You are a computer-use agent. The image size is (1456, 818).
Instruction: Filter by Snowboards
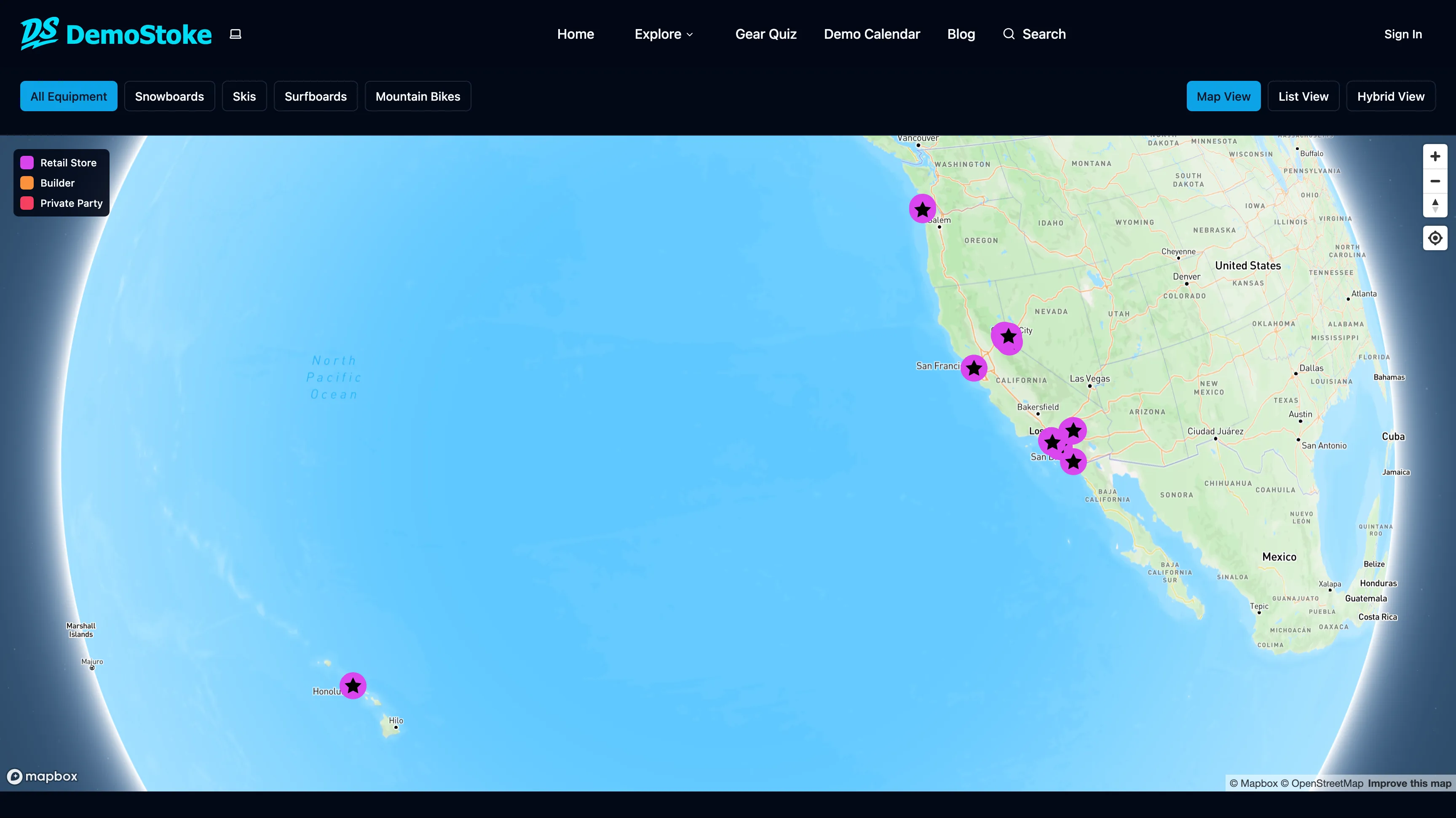pyautogui.click(x=169, y=96)
